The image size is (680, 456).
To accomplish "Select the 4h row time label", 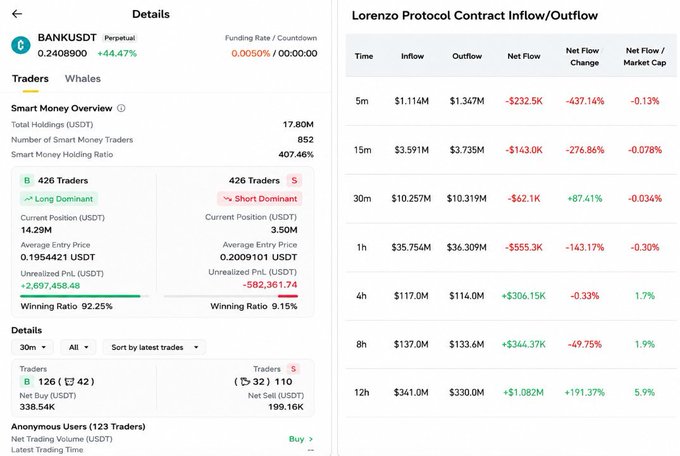I will tap(361, 296).
